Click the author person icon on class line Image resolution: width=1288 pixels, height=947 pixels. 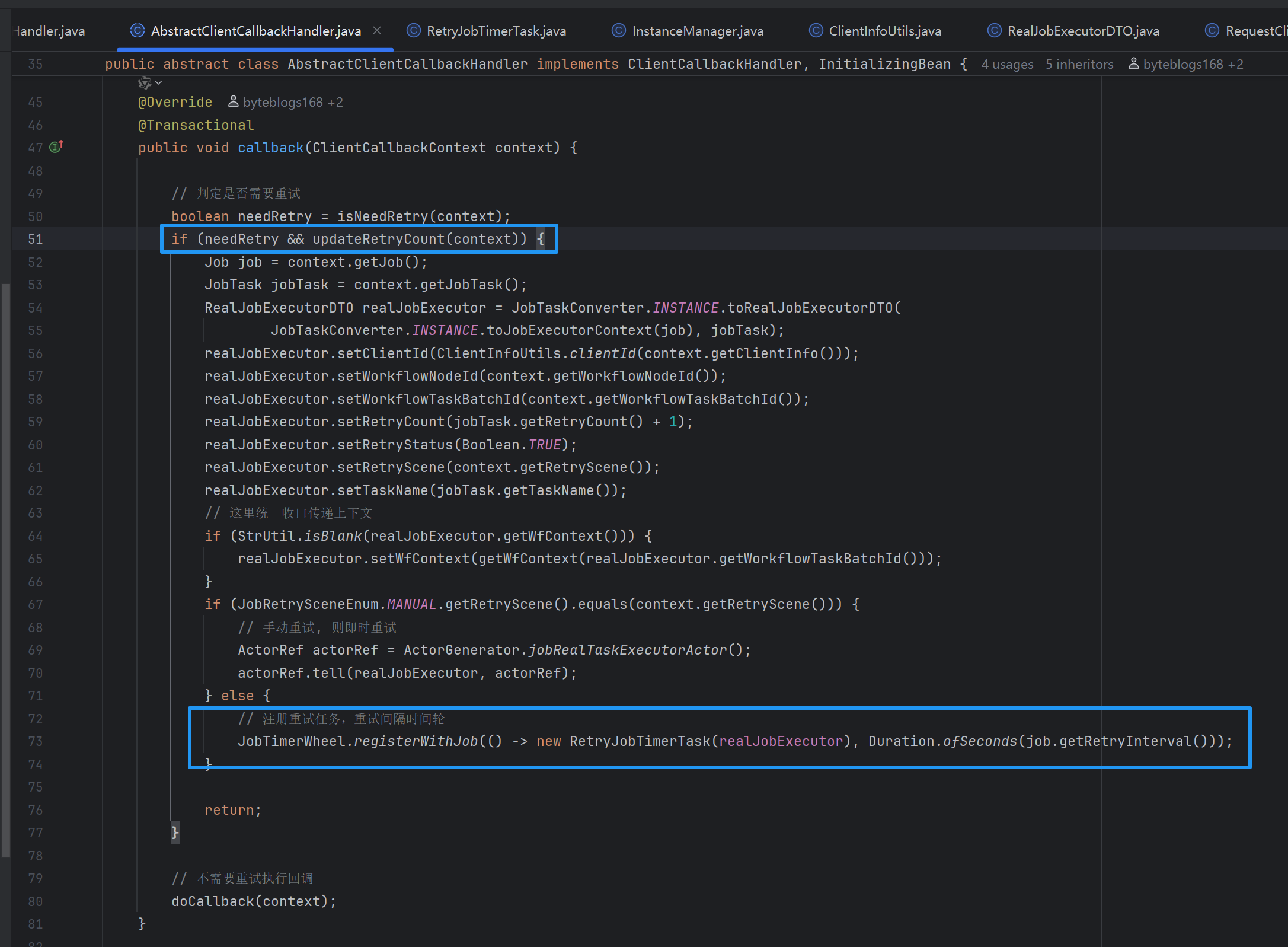click(1133, 63)
